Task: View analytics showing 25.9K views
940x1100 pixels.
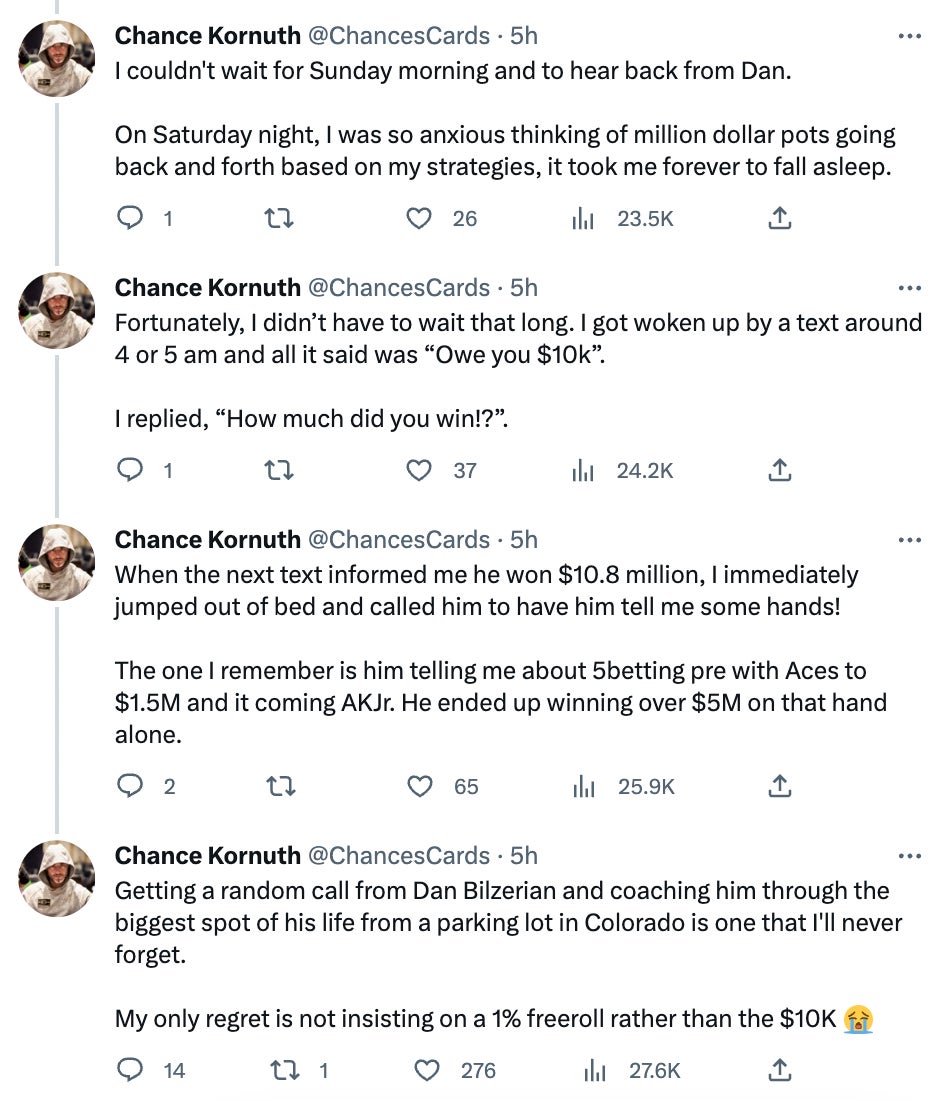Action: click(x=583, y=786)
